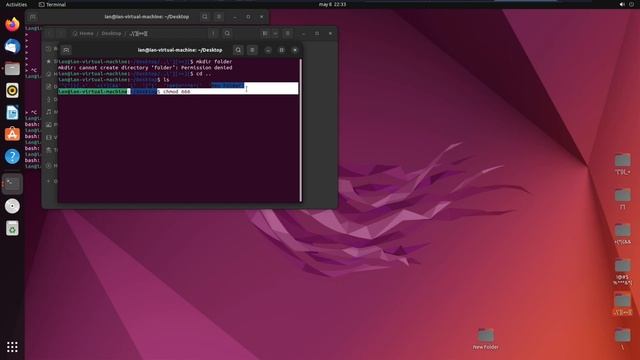Image resolution: width=640 pixels, height=360 pixels.
Task: Open the search in Files window
Action: click(227, 33)
